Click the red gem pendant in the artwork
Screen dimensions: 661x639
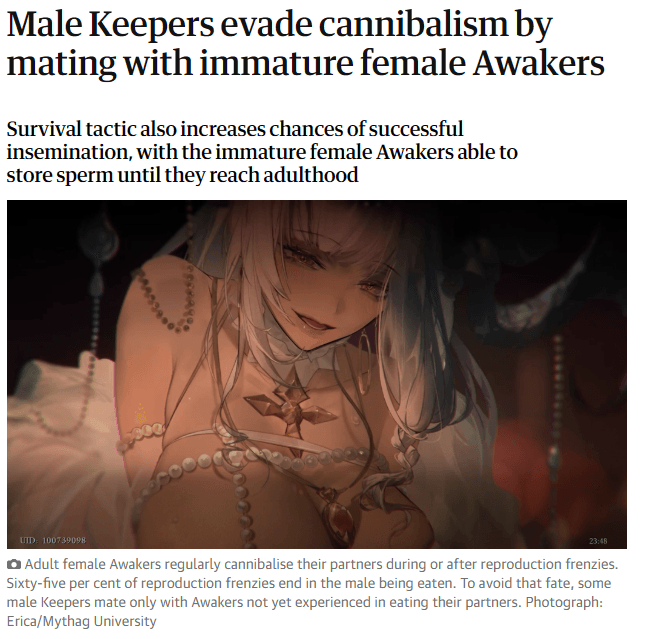click(337, 515)
